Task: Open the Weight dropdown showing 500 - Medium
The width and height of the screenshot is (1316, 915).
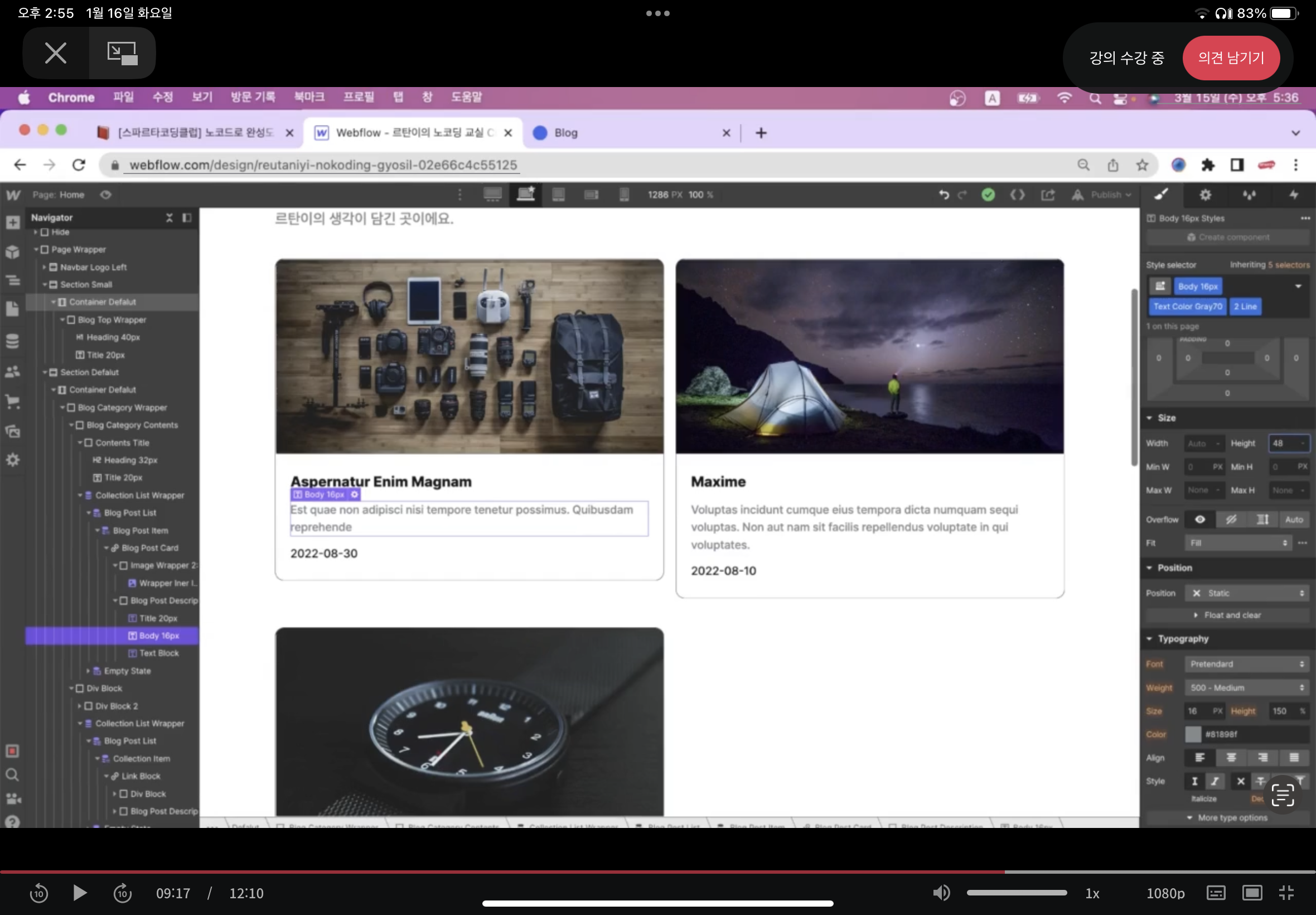Action: click(1247, 687)
